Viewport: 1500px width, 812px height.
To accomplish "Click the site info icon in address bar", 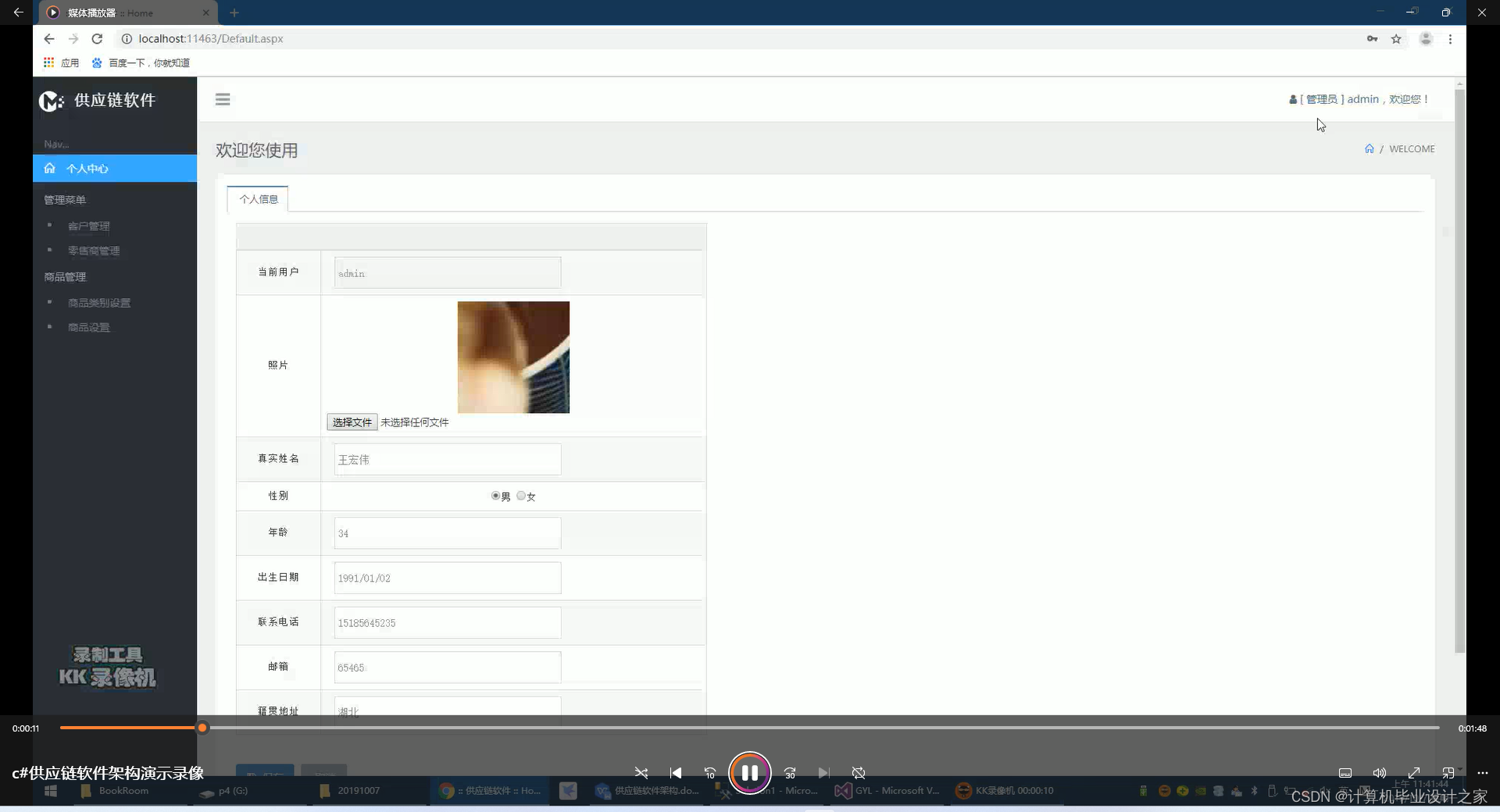I will pyautogui.click(x=127, y=39).
